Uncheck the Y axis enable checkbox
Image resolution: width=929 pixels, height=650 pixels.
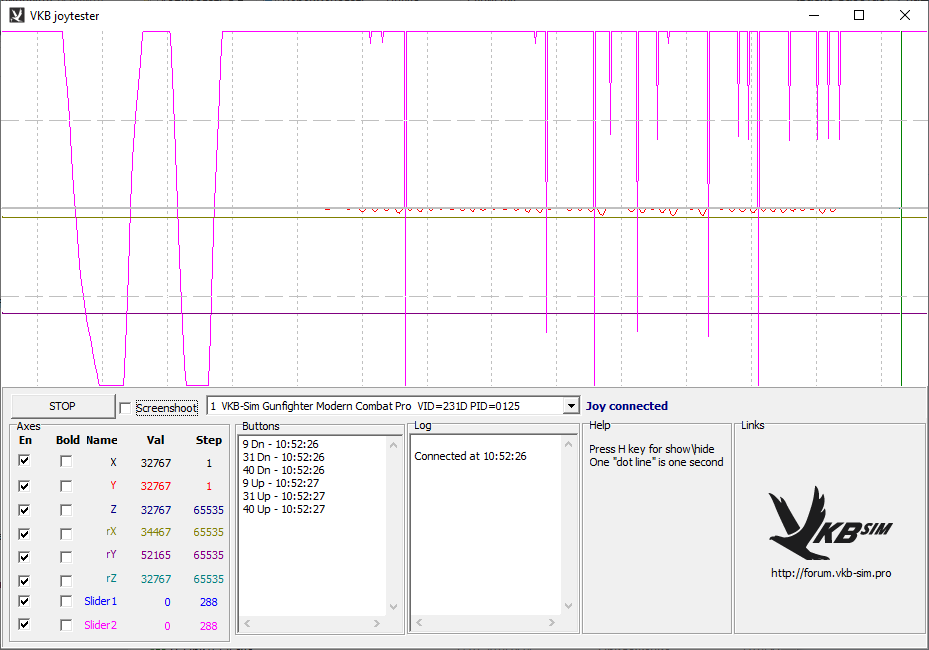24,486
